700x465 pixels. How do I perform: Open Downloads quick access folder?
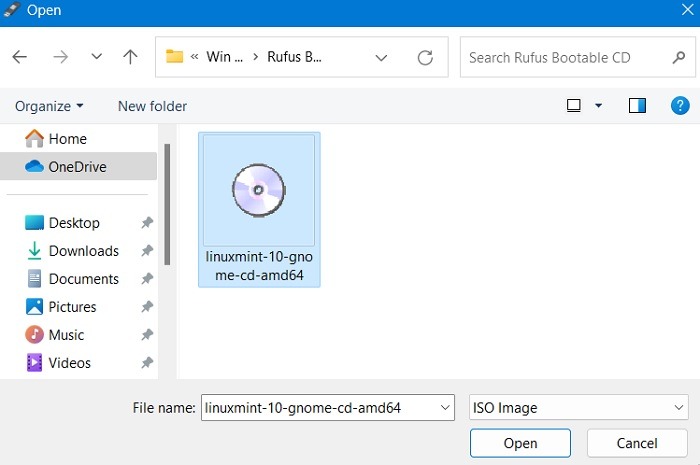pos(72,251)
